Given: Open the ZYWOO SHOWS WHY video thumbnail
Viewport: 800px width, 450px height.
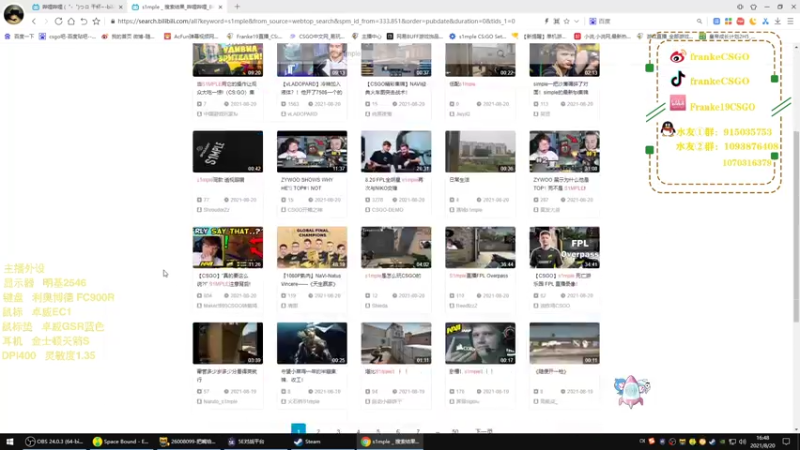Looking at the screenshot, I should pos(312,152).
